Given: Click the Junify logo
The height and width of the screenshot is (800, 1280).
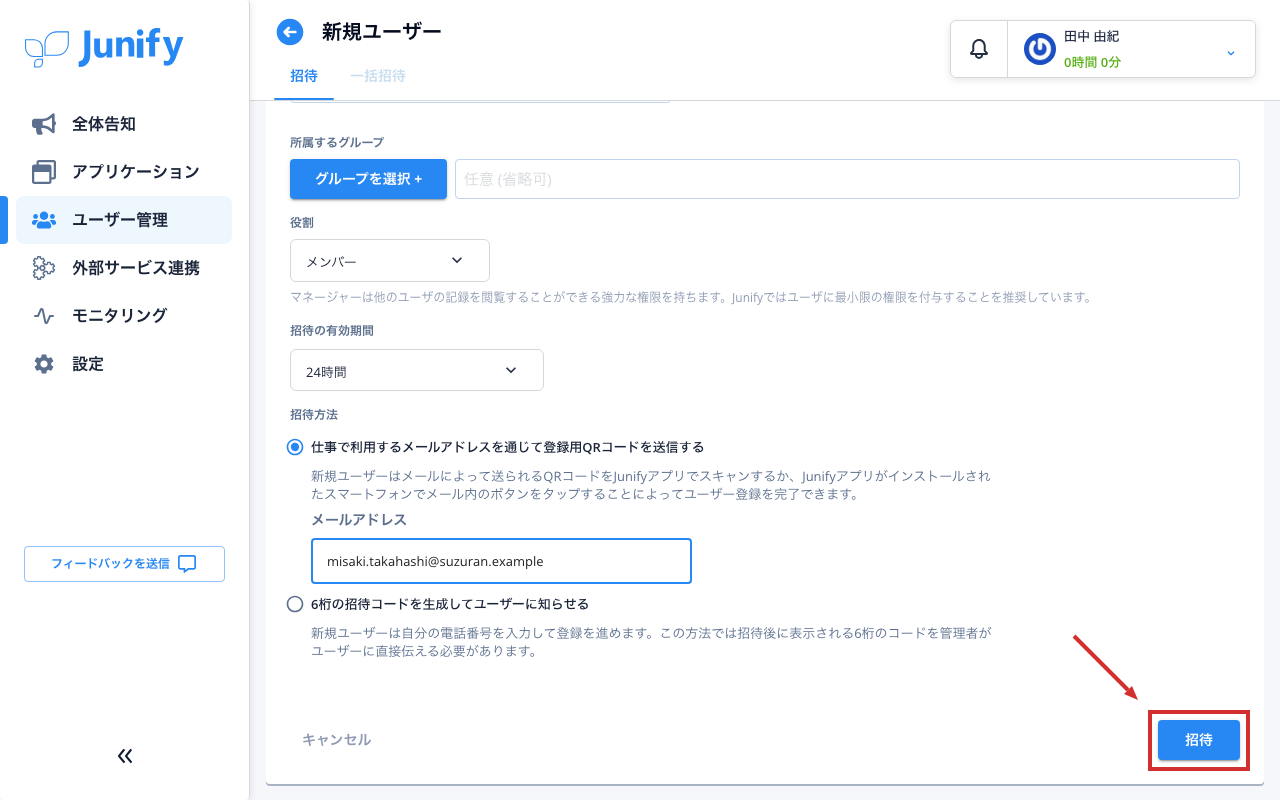Looking at the screenshot, I should [104, 46].
